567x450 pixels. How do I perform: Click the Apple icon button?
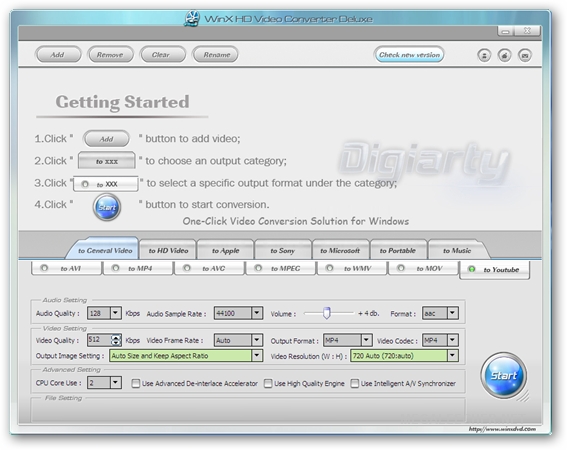tap(505, 55)
